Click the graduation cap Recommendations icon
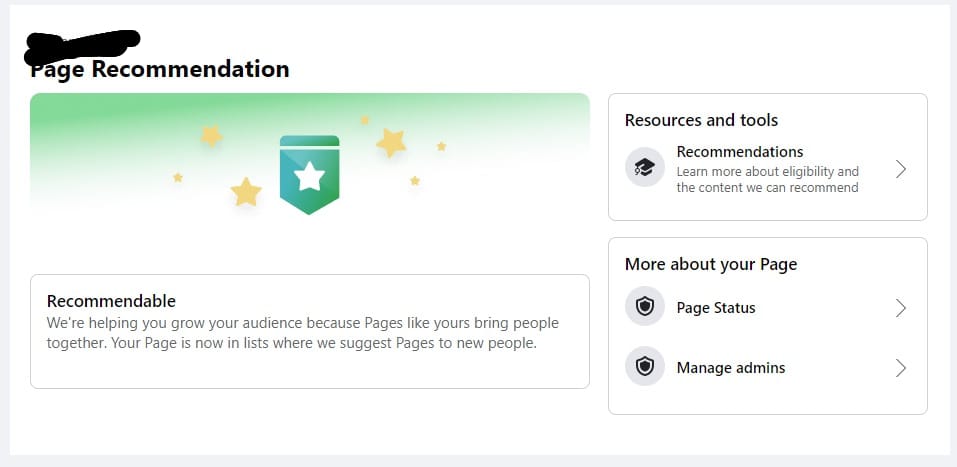Viewport: 957px width, 467px height. [x=645, y=167]
